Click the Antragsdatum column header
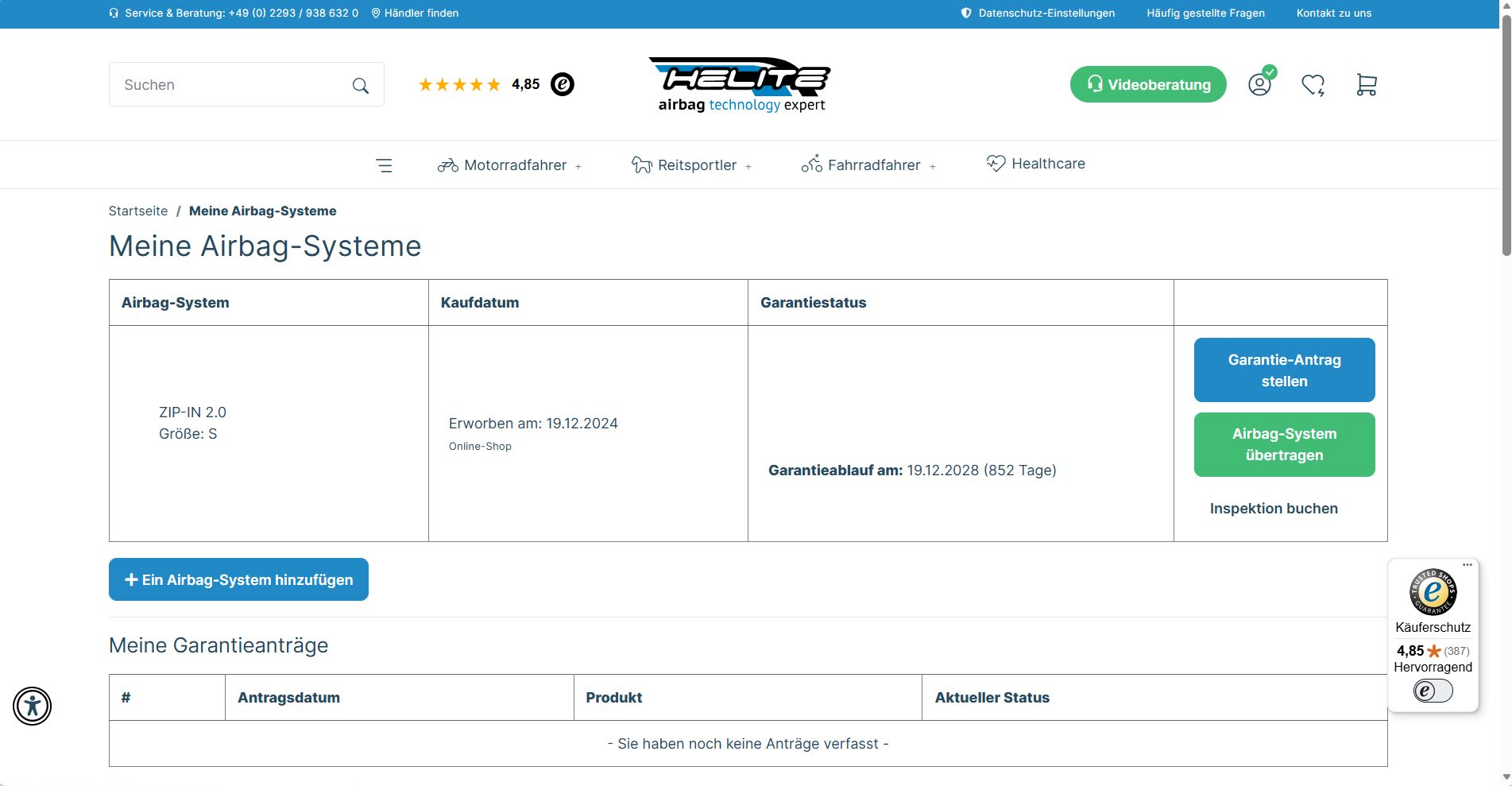This screenshot has width=1512, height=786. pos(288,698)
